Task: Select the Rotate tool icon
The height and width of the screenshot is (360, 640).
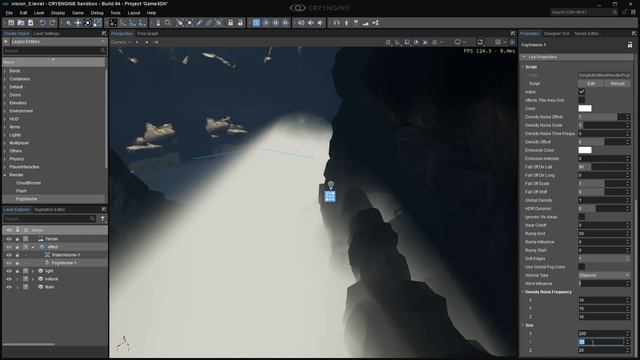Action: point(87,23)
